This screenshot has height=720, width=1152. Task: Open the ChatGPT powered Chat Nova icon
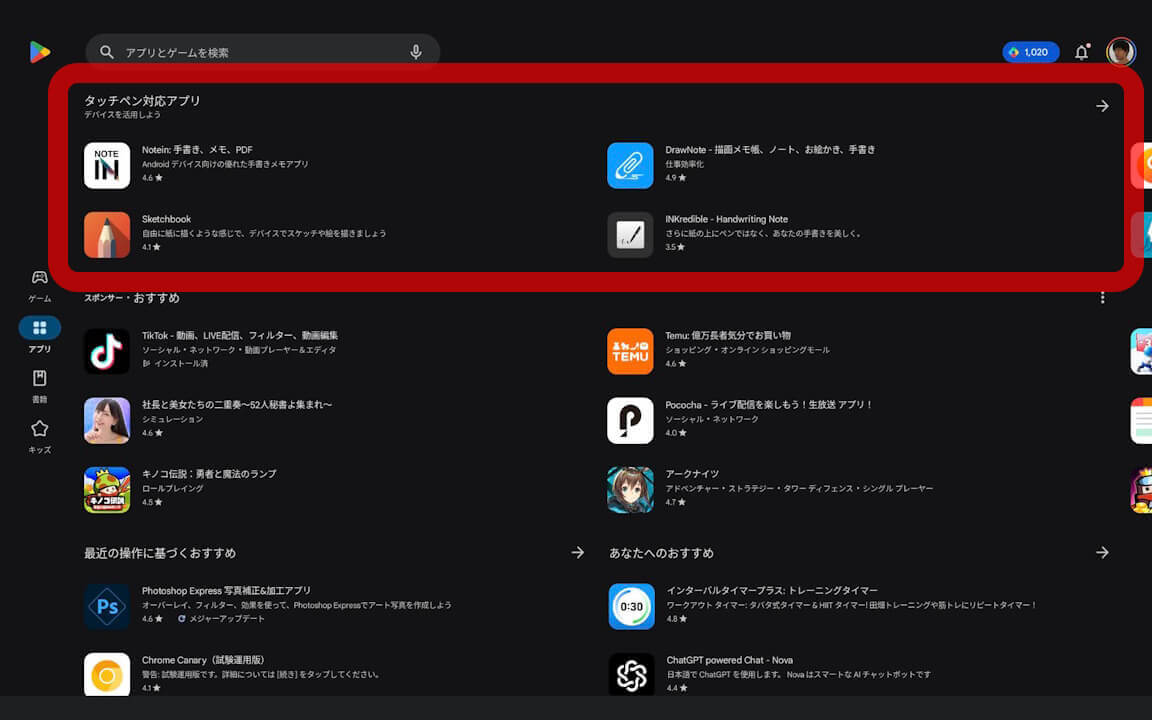(630, 674)
